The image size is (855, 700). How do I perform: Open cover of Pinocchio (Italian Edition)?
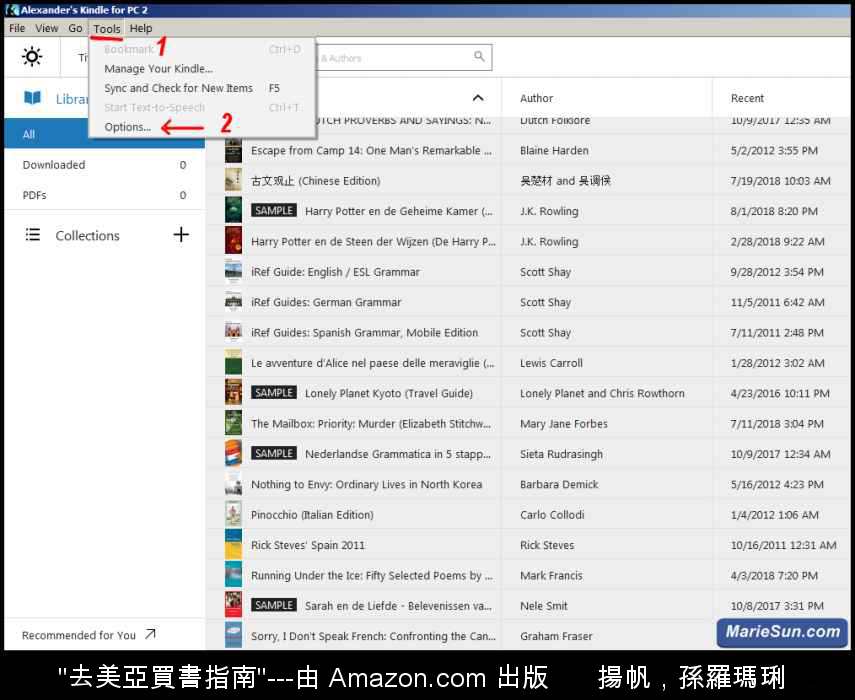(233, 515)
